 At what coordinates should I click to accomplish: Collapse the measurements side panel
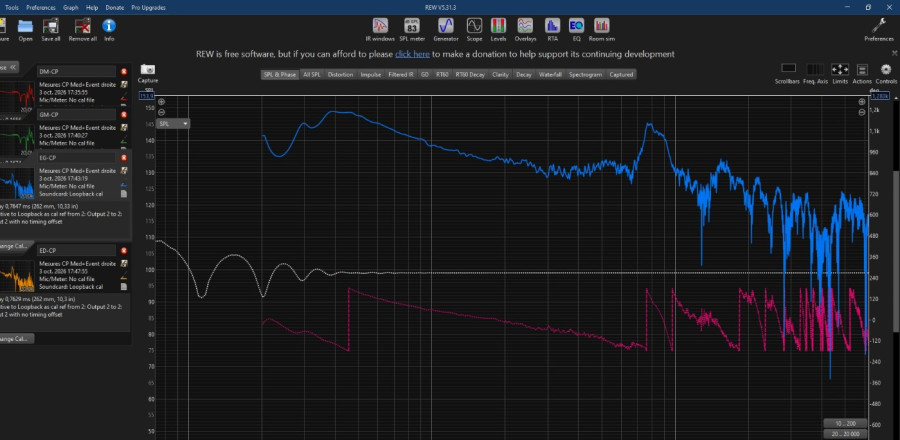click(9, 67)
